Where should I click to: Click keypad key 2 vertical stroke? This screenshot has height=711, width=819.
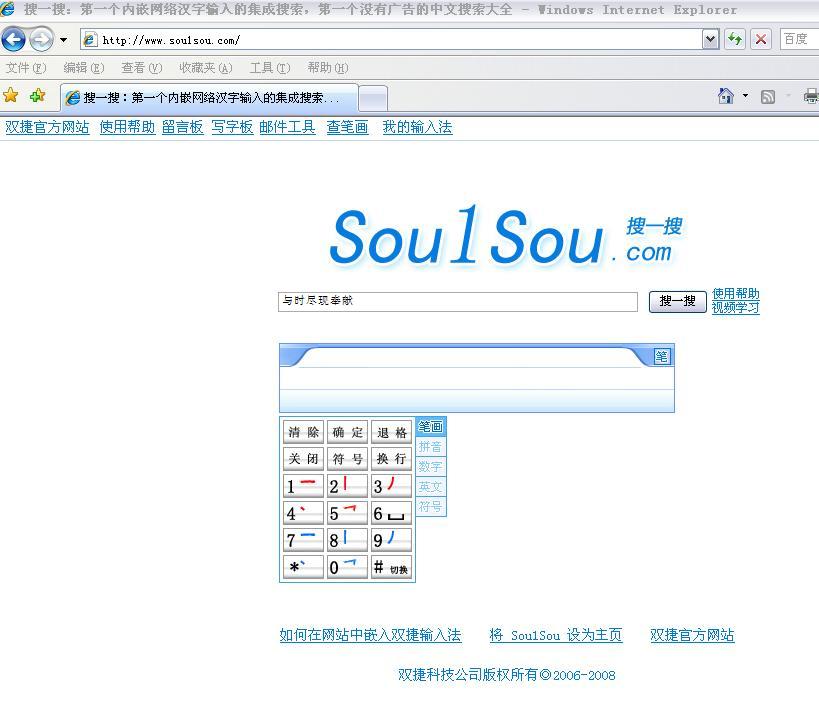[347, 486]
